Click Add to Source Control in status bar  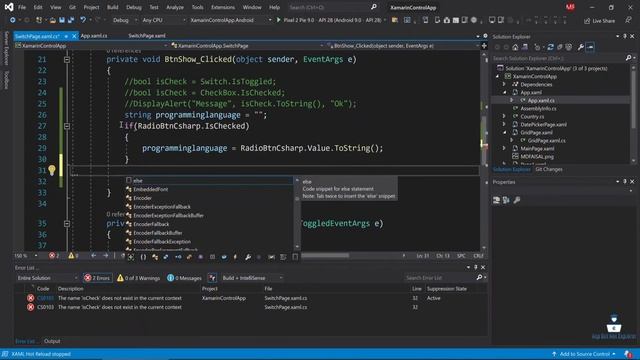click(584, 354)
